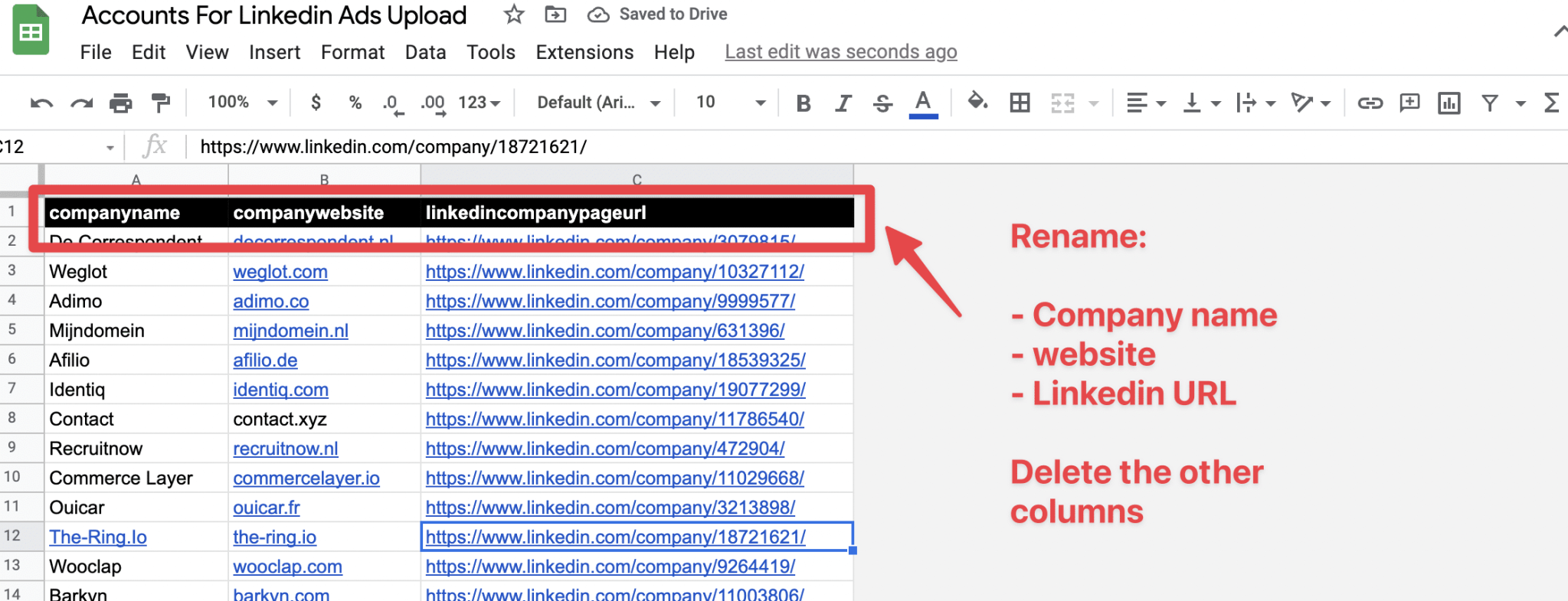Click the Google Sheets home icon
The height and width of the screenshot is (601, 1568).
(31, 31)
